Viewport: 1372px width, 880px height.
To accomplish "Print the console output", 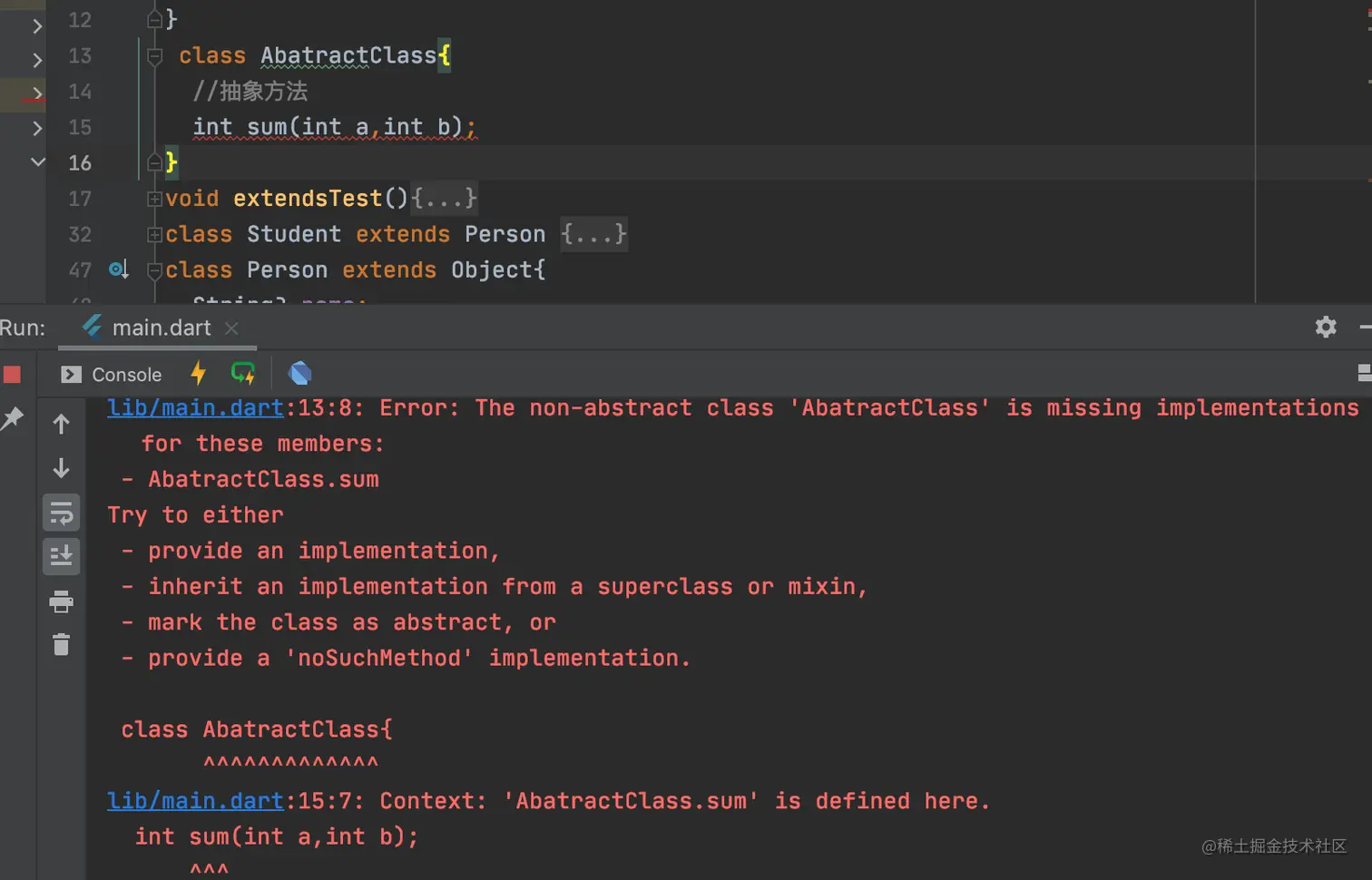I will click(61, 601).
